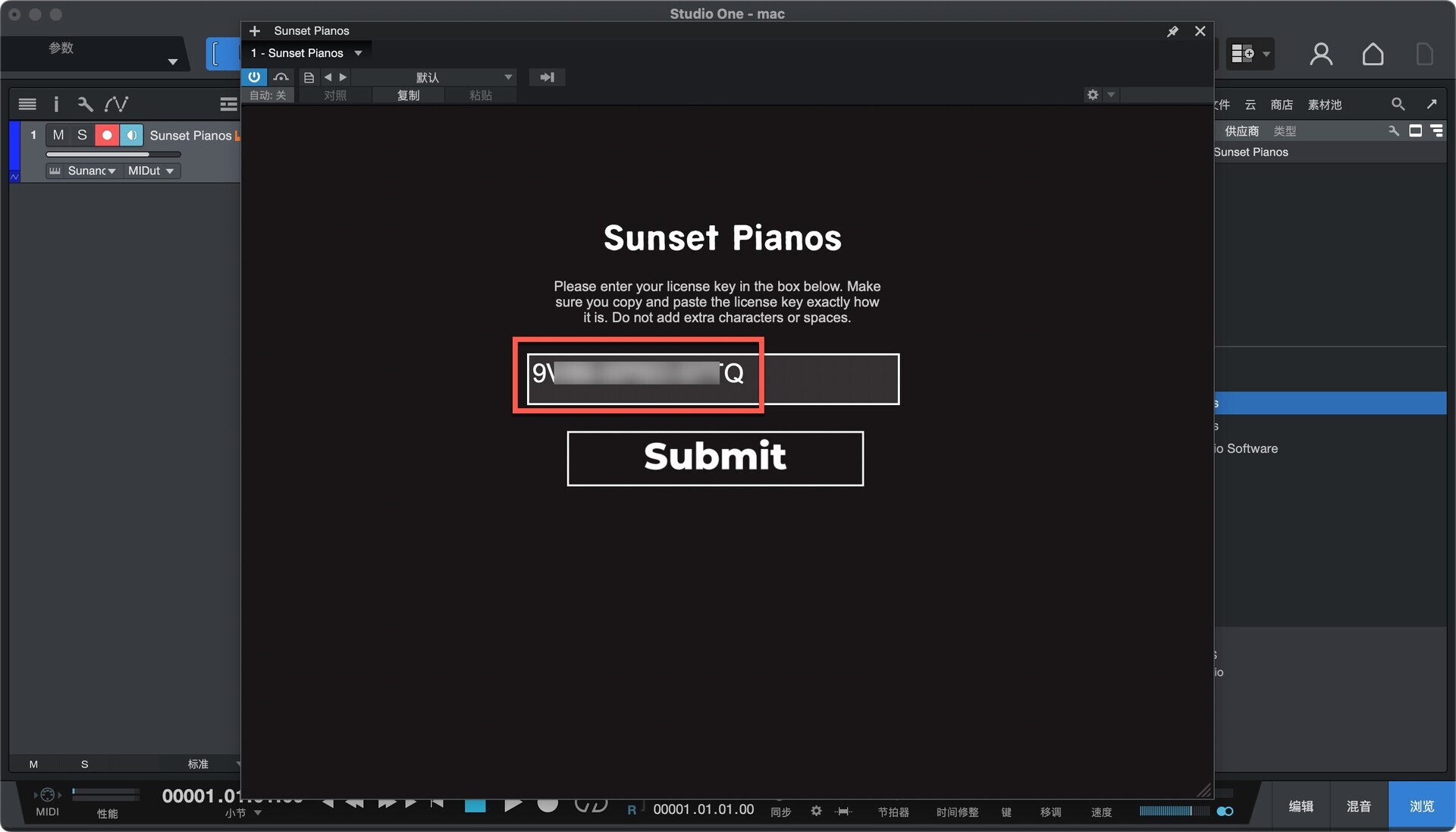Image resolution: width=1456 pixels, height=832 pixels.
Task: Open the '1 - Sunset Pianos' instrument dropdown
Action: pos(306,53)
